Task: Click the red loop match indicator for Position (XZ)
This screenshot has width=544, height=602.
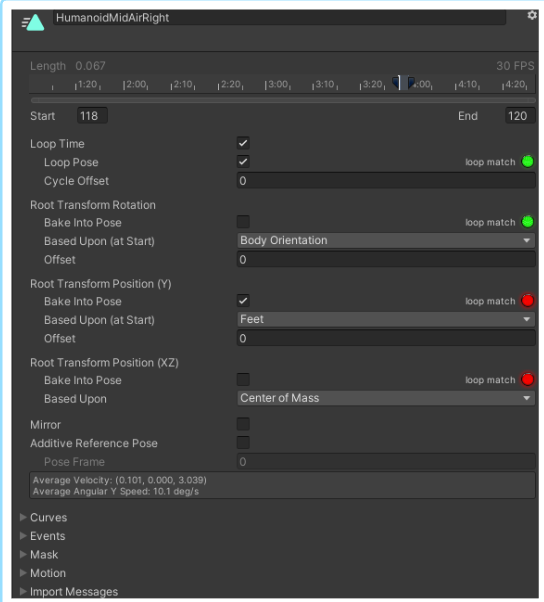Action: (527, 380)
